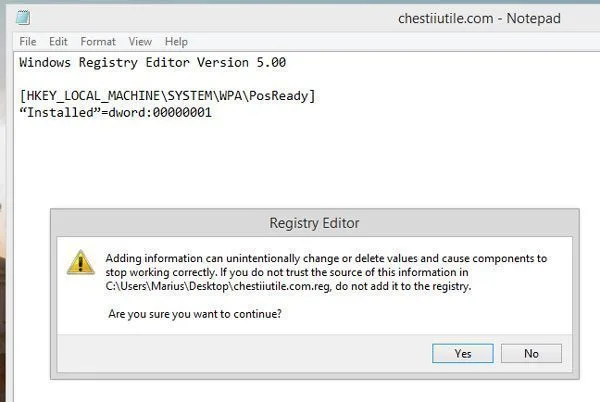
Task: Confirm the registry change with Yes
Action: [463, 353]
